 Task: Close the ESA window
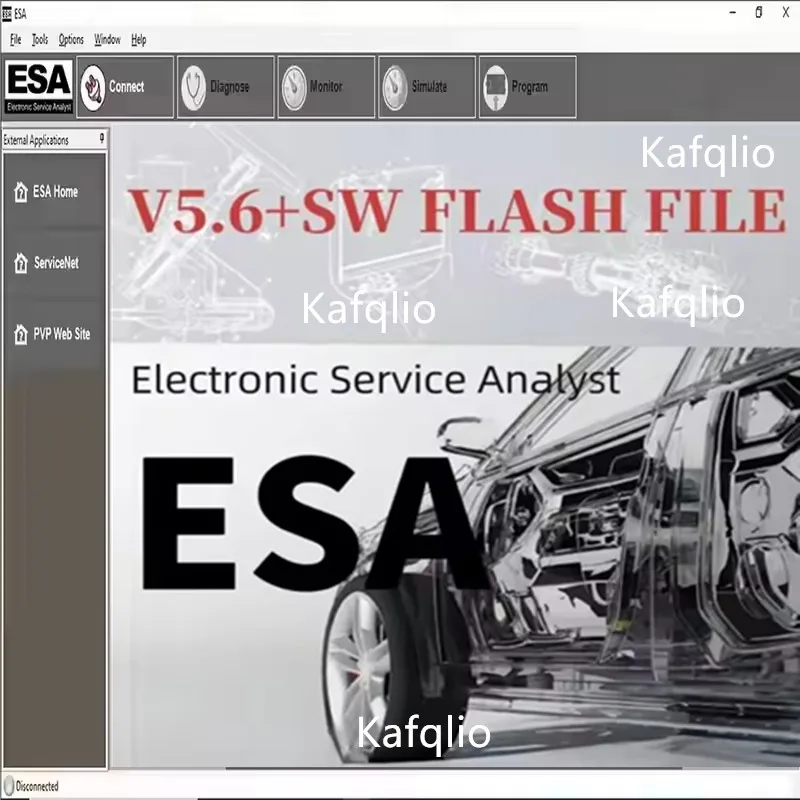click(786, 13)
